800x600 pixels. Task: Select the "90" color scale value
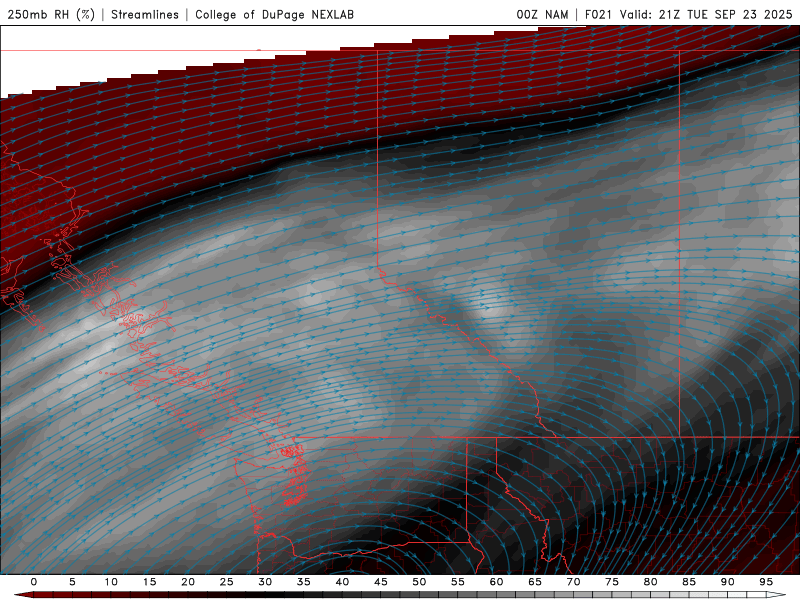click(x=728, y=582)
